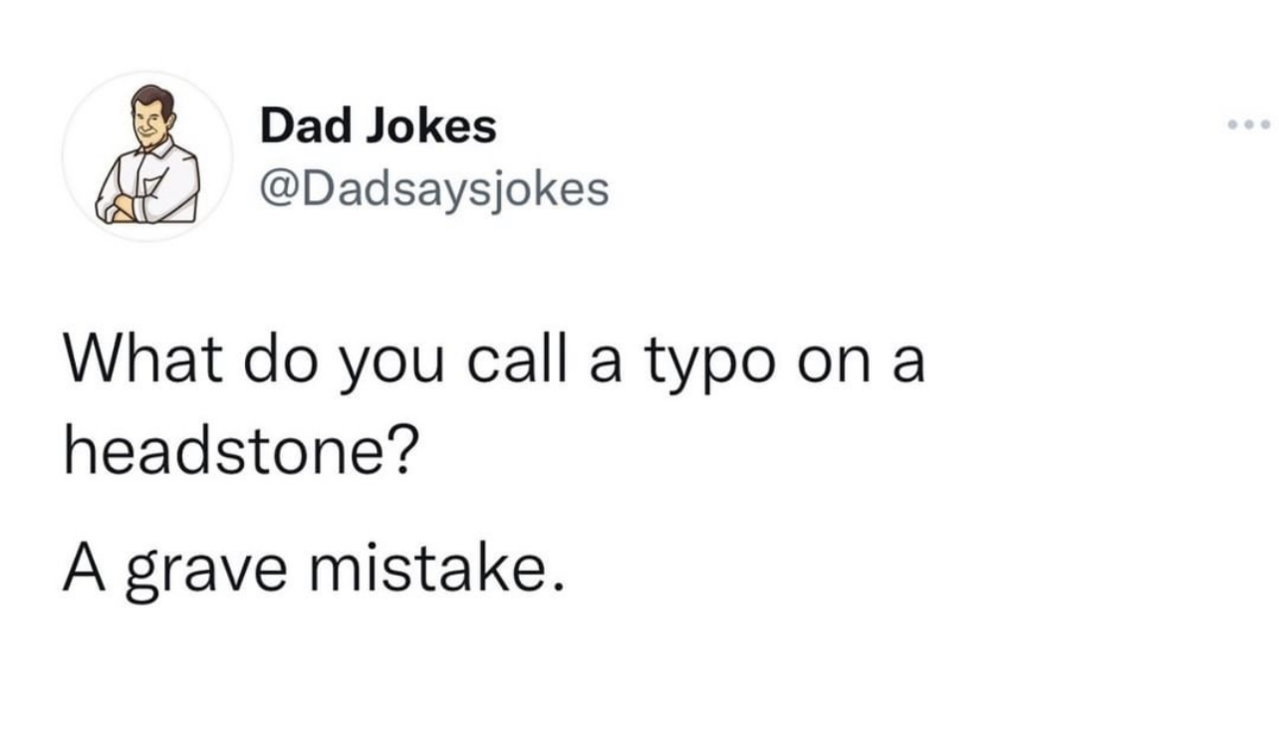This screenshot has height=740, width=1279.
Task: Open the three-dot more options menu
Action: (1250, 126)
